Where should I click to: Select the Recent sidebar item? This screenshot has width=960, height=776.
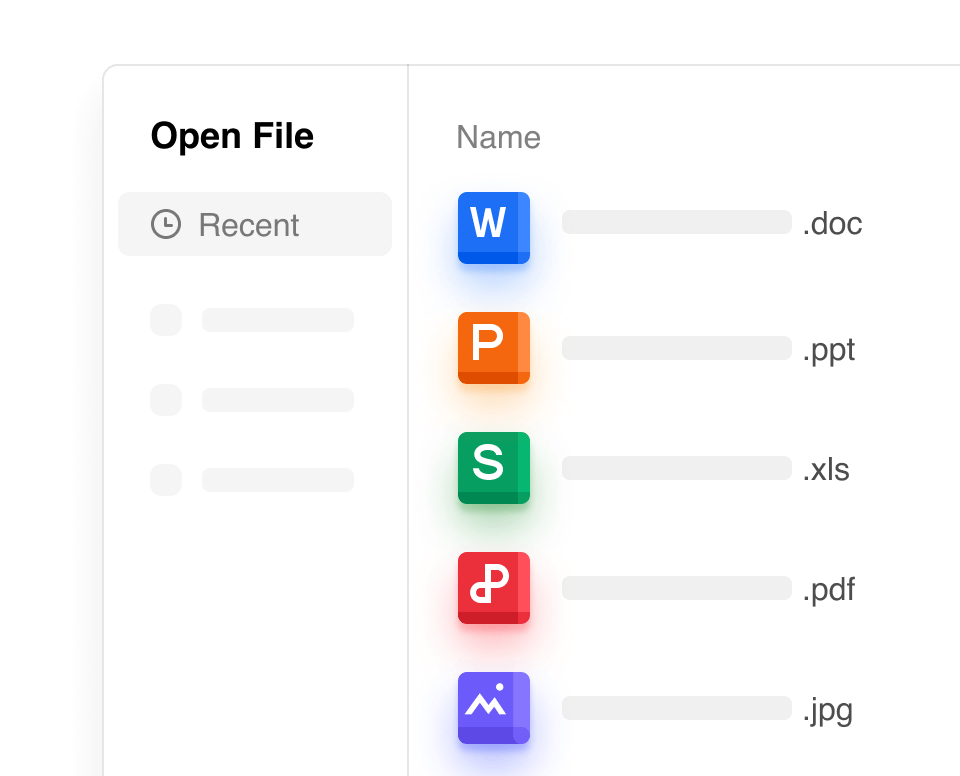tap(254, 224)
